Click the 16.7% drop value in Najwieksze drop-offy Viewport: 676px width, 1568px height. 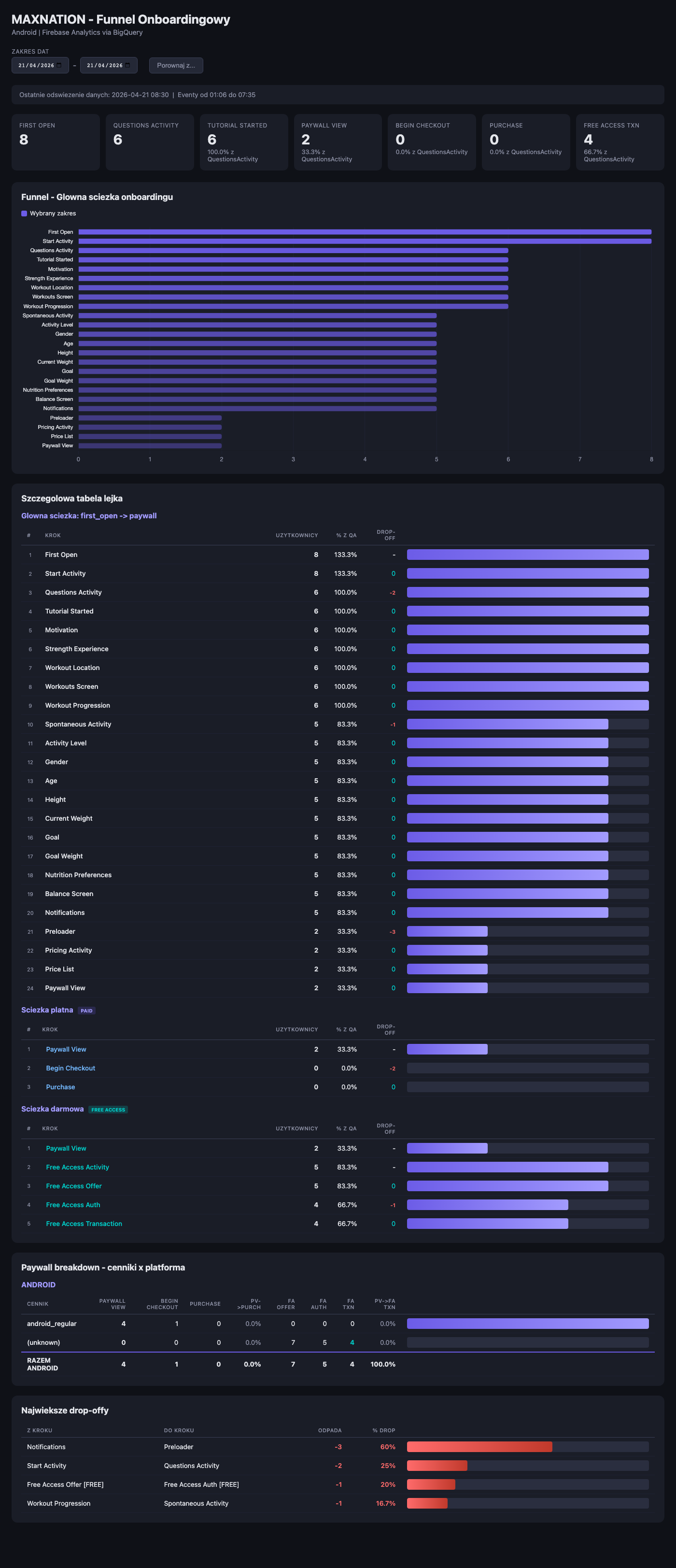pos(386,1504)
